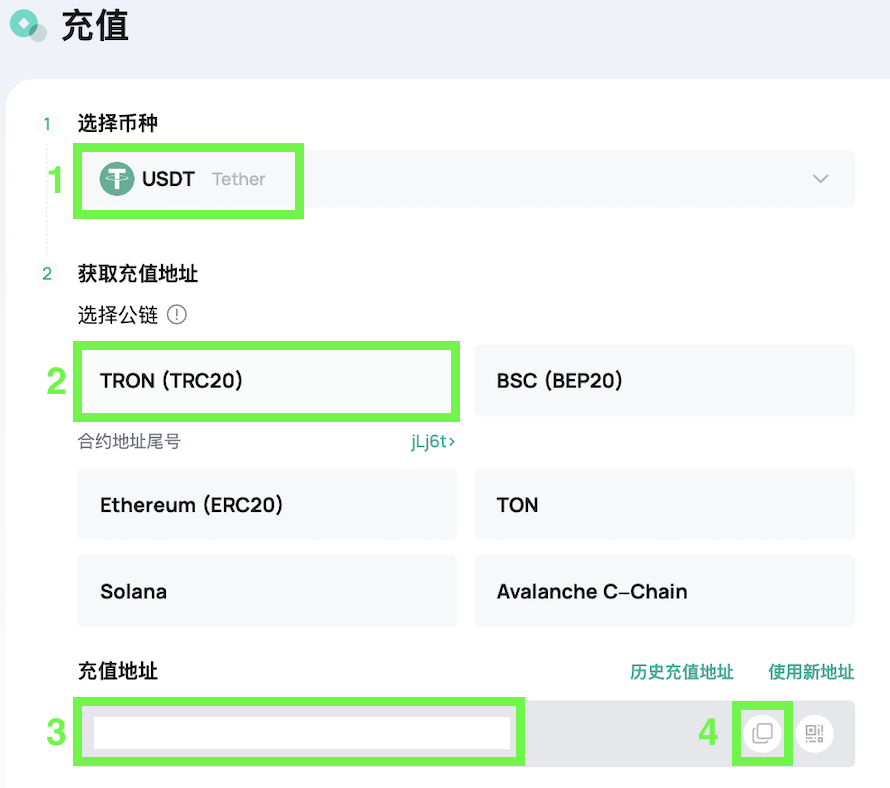Click 使用新地址 to generate a new address
This screenshot has height=788, width=890.
(811, 672)
